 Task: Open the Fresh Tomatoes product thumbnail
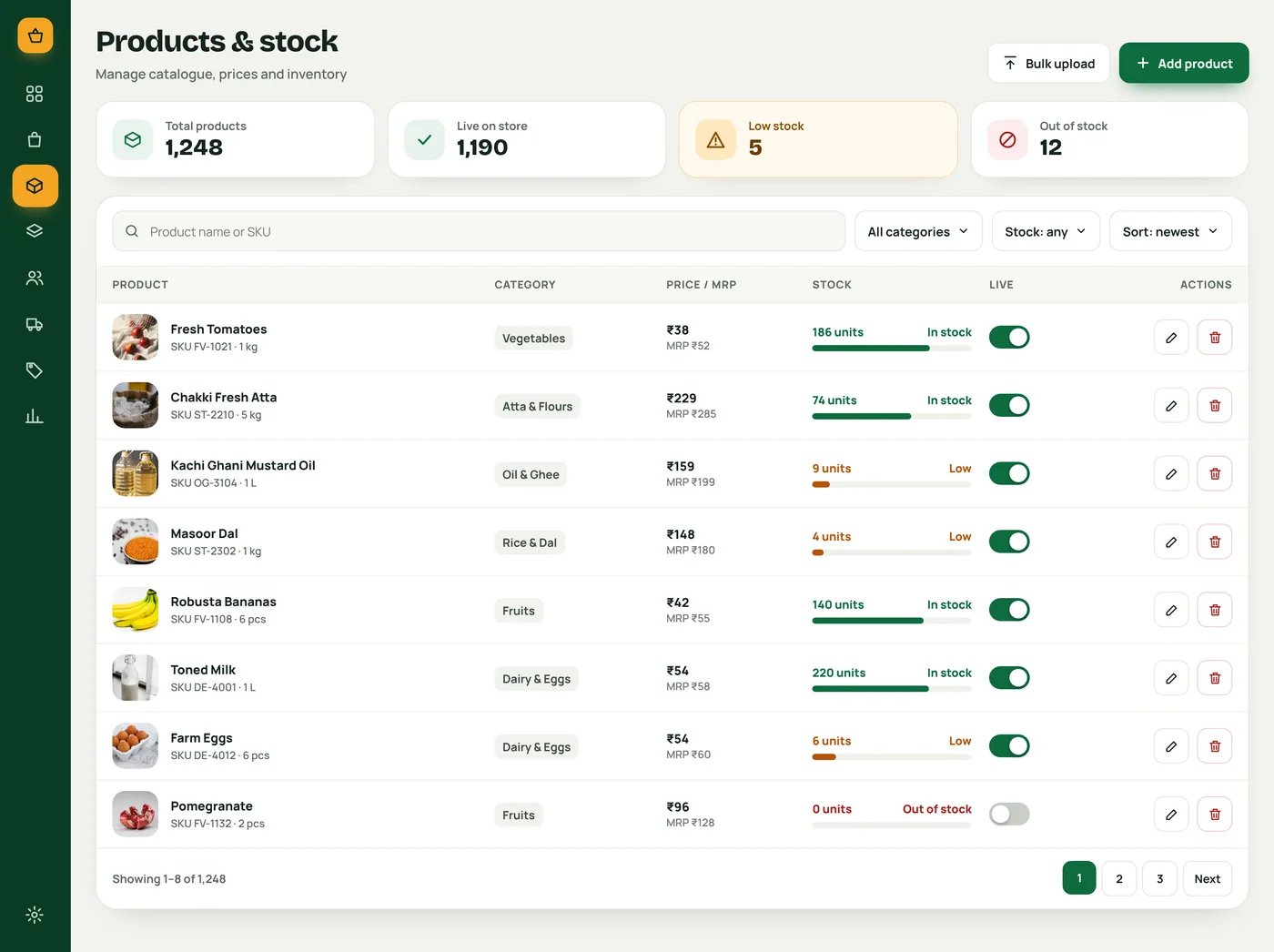(136, 337)
